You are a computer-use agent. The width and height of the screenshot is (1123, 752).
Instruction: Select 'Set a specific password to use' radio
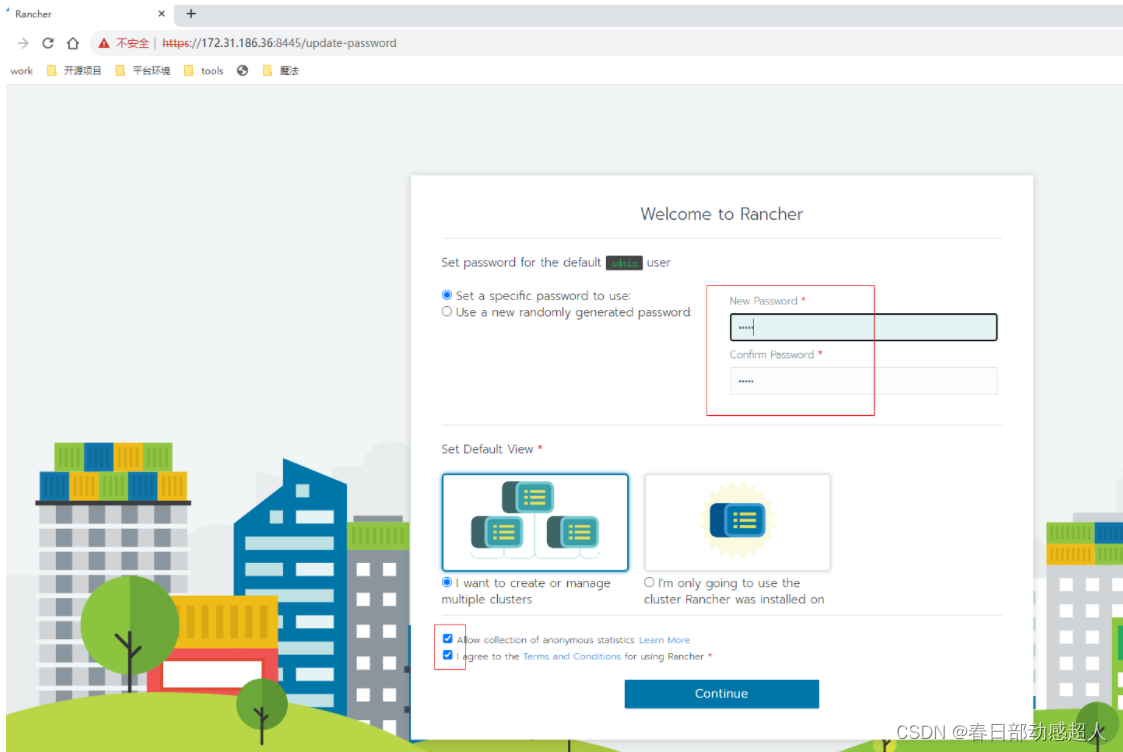[447, 295]
